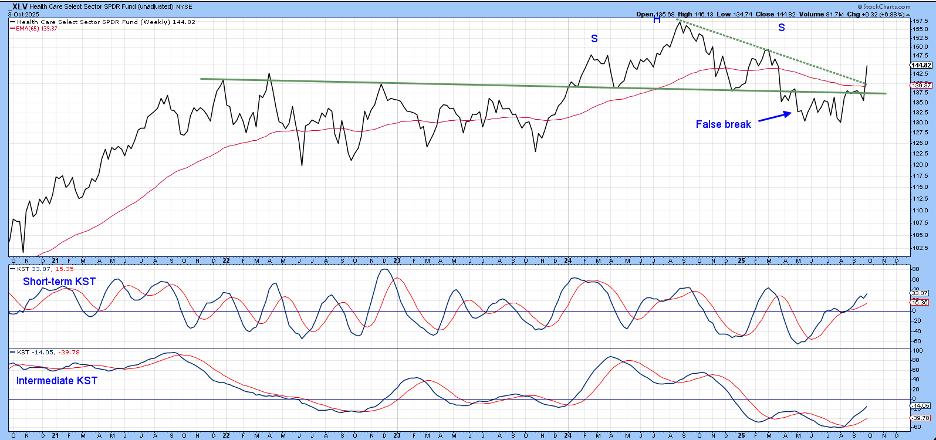Click the 22 year marker on main timeline
Screen dimensions: 936x440
pyautogui.click(x=226, y=256)
